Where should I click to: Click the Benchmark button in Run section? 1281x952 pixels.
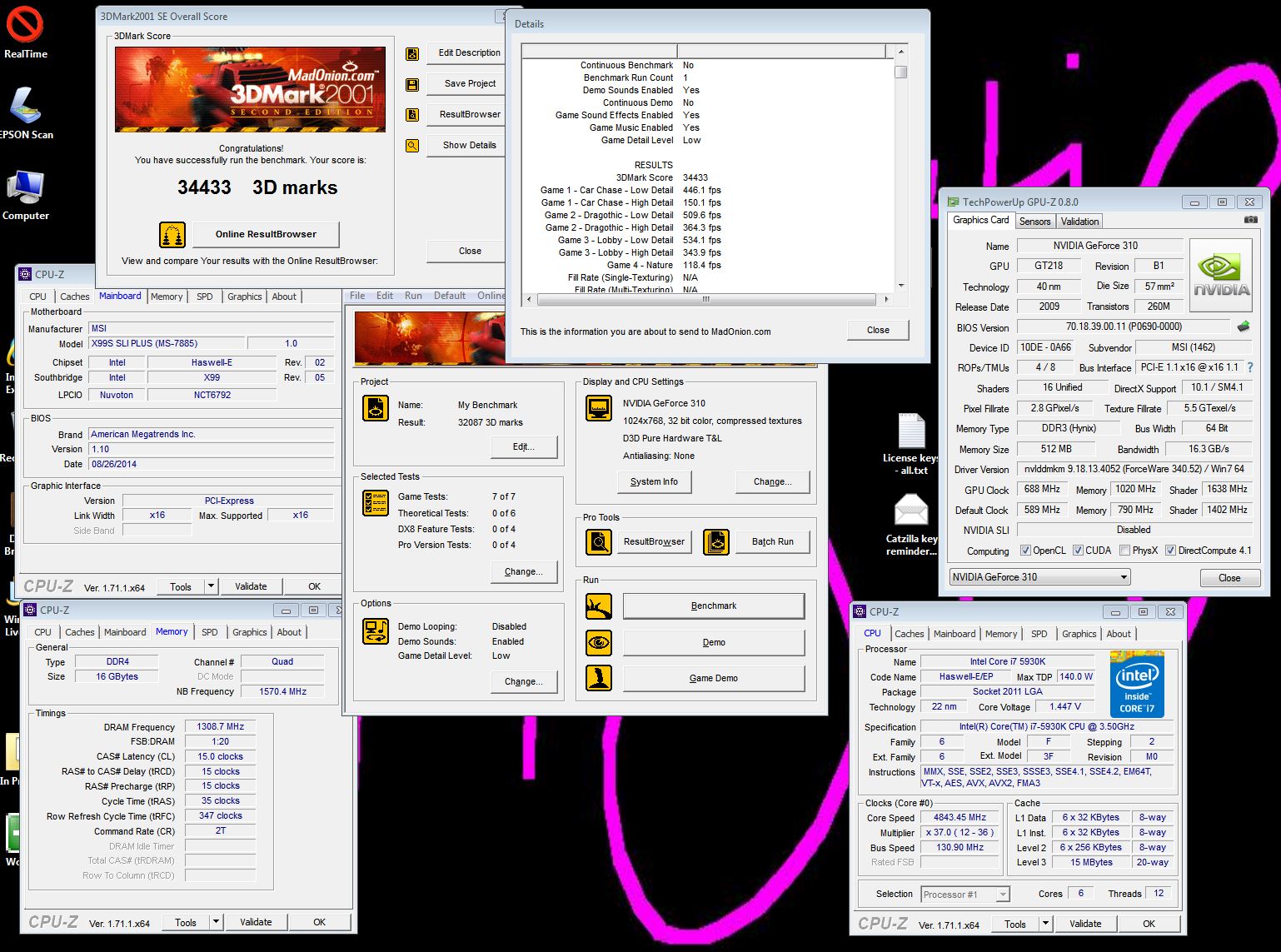(714, 606)
